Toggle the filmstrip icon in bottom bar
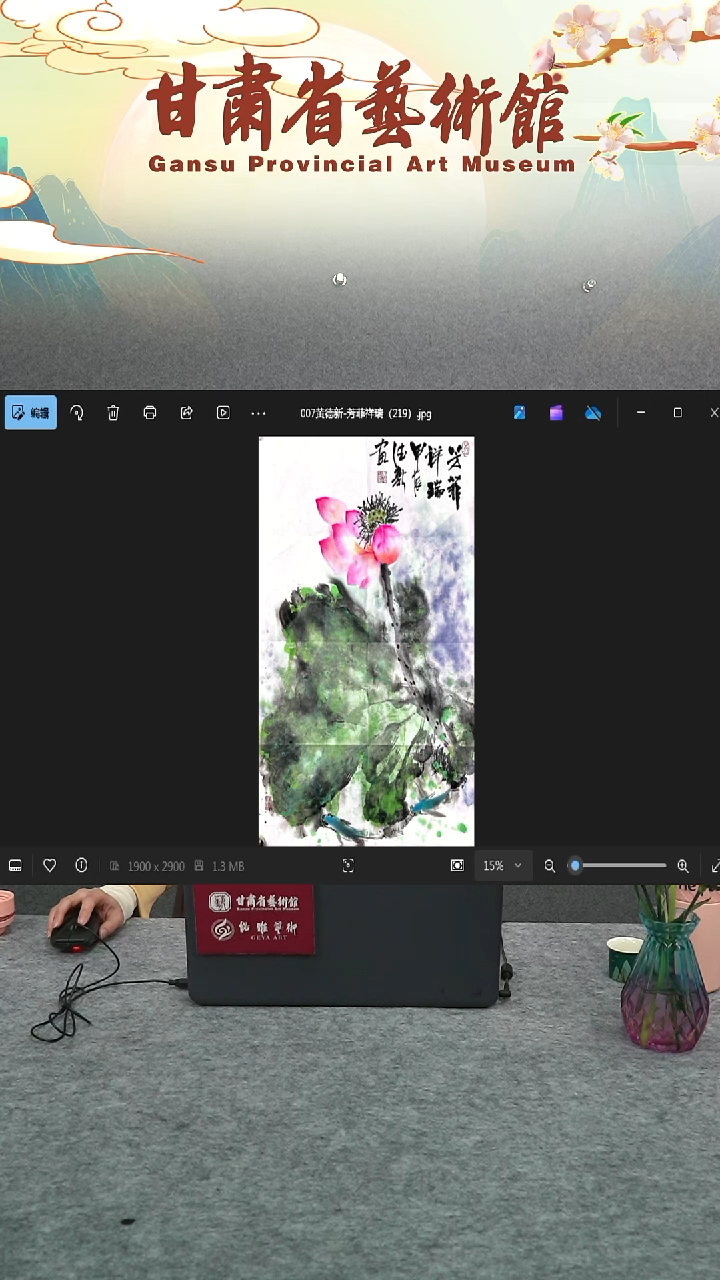Screen dimensions: 720x1280 (x=15, y=866)
